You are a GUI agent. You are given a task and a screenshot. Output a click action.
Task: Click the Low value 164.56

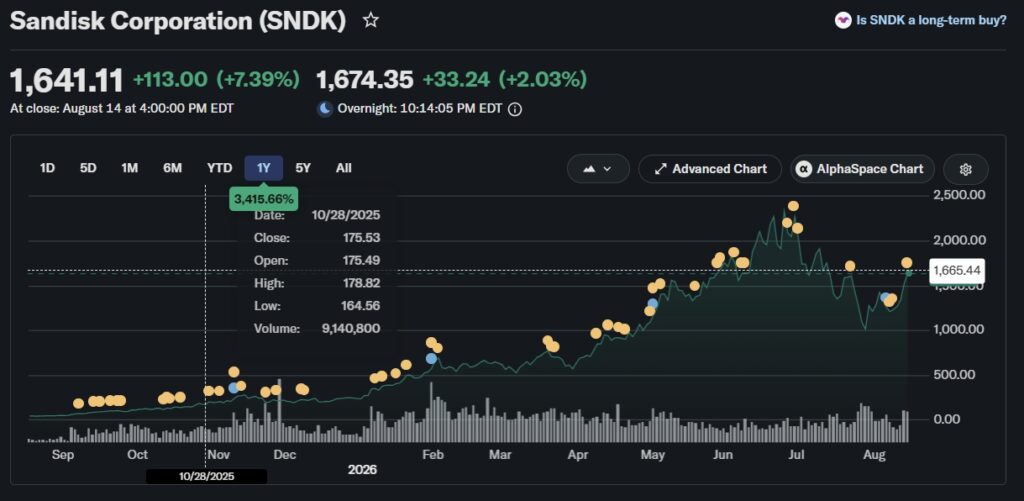pyautogui.click(x=362, y=306)
